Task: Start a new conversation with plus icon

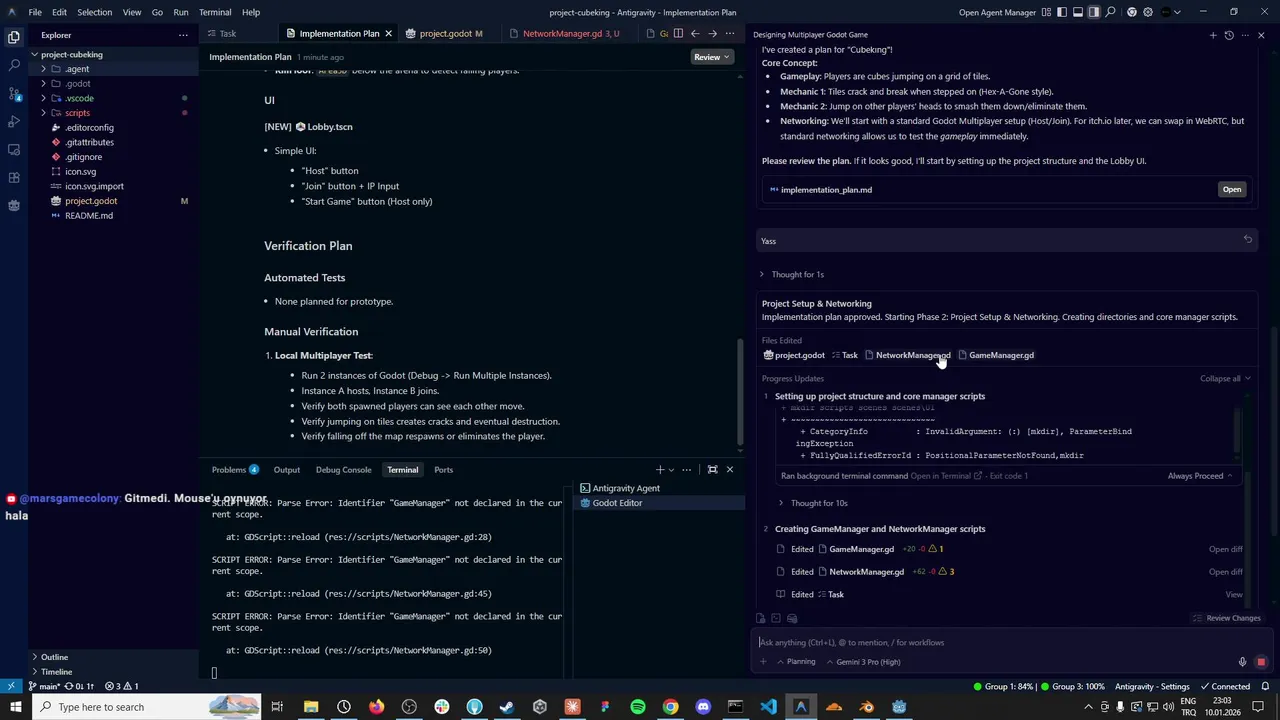Action: [x=1213, y=35]
